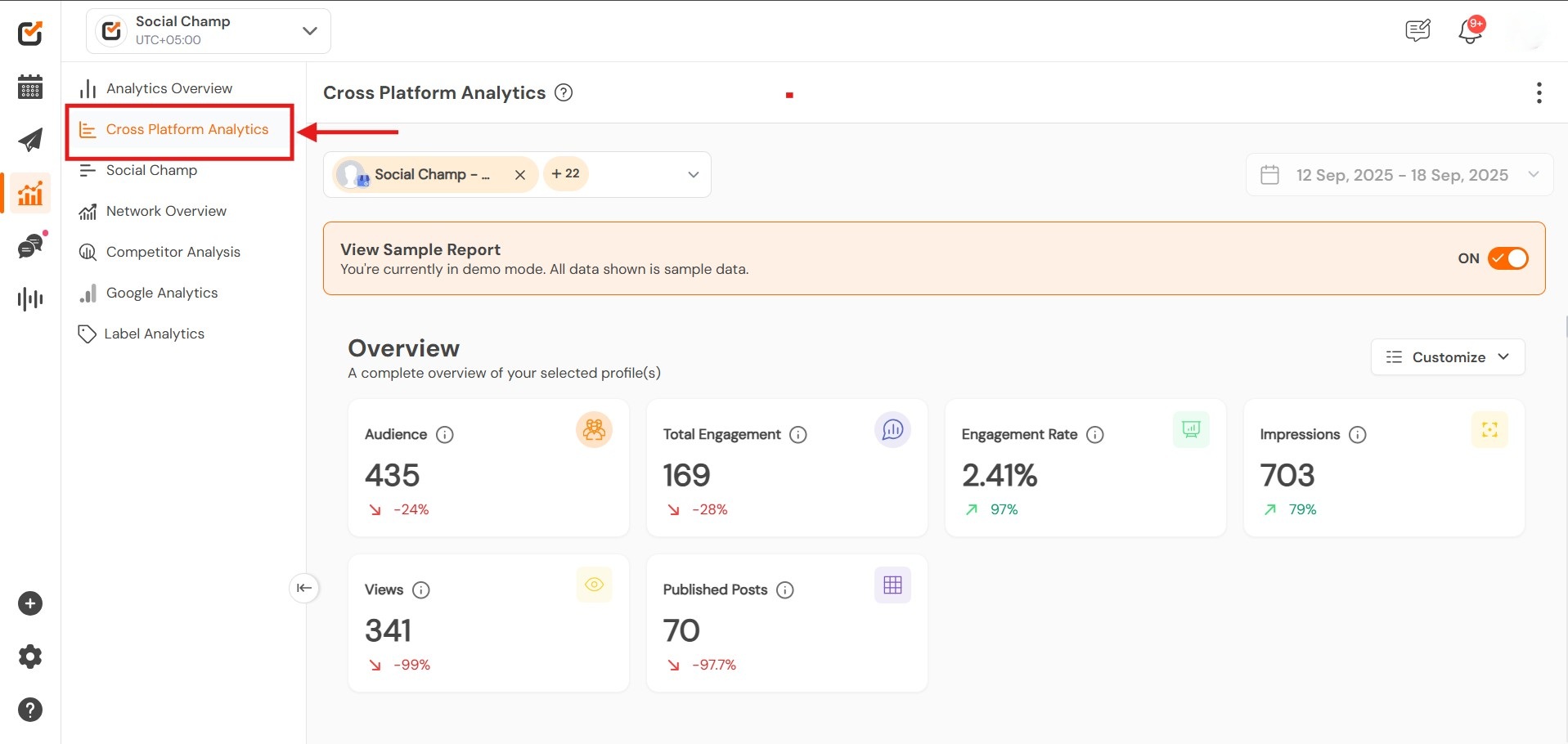
Task: Click the Social Champ logo icon
Action: (x=30, y=33)
